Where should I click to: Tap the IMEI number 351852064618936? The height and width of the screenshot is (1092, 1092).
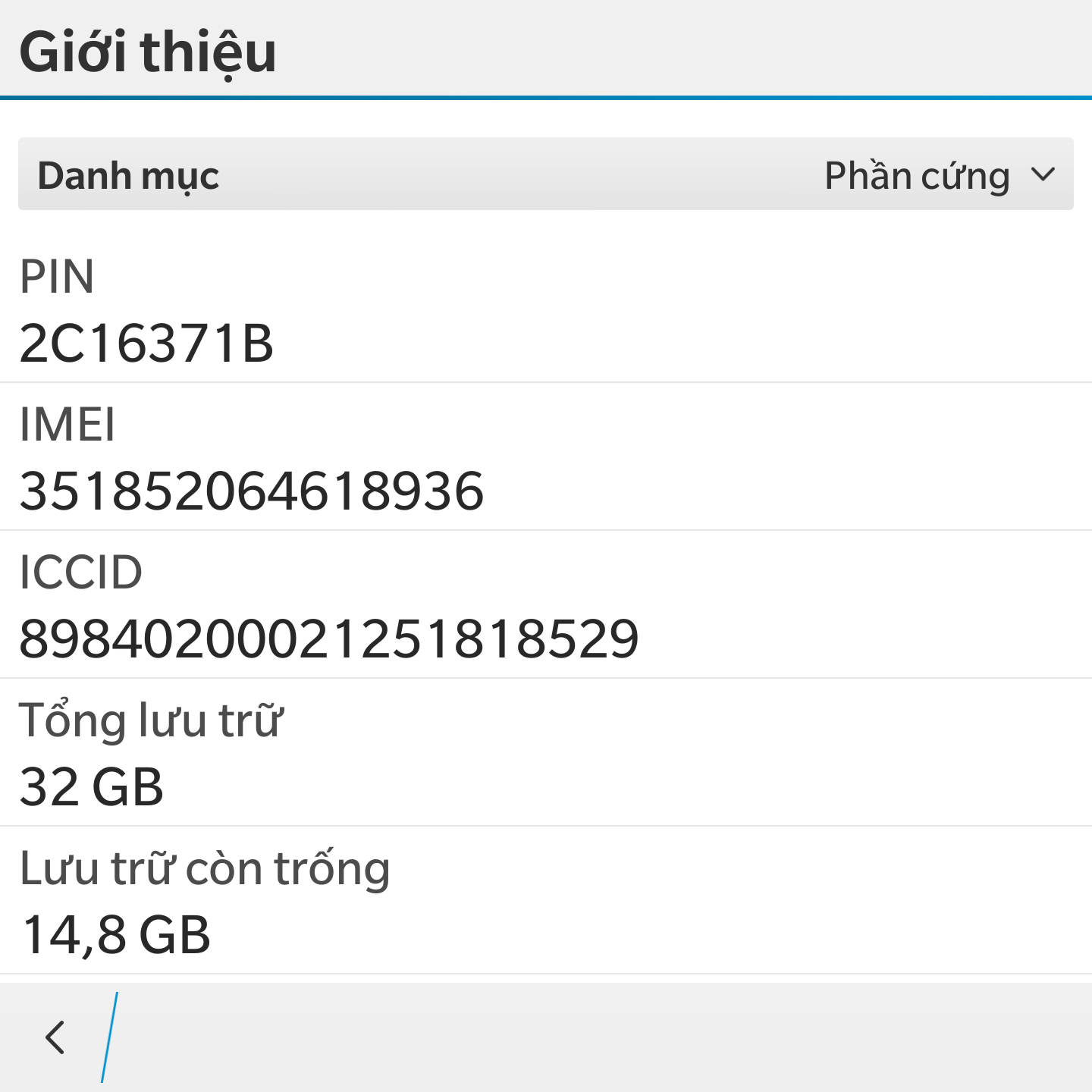point(251,491)
